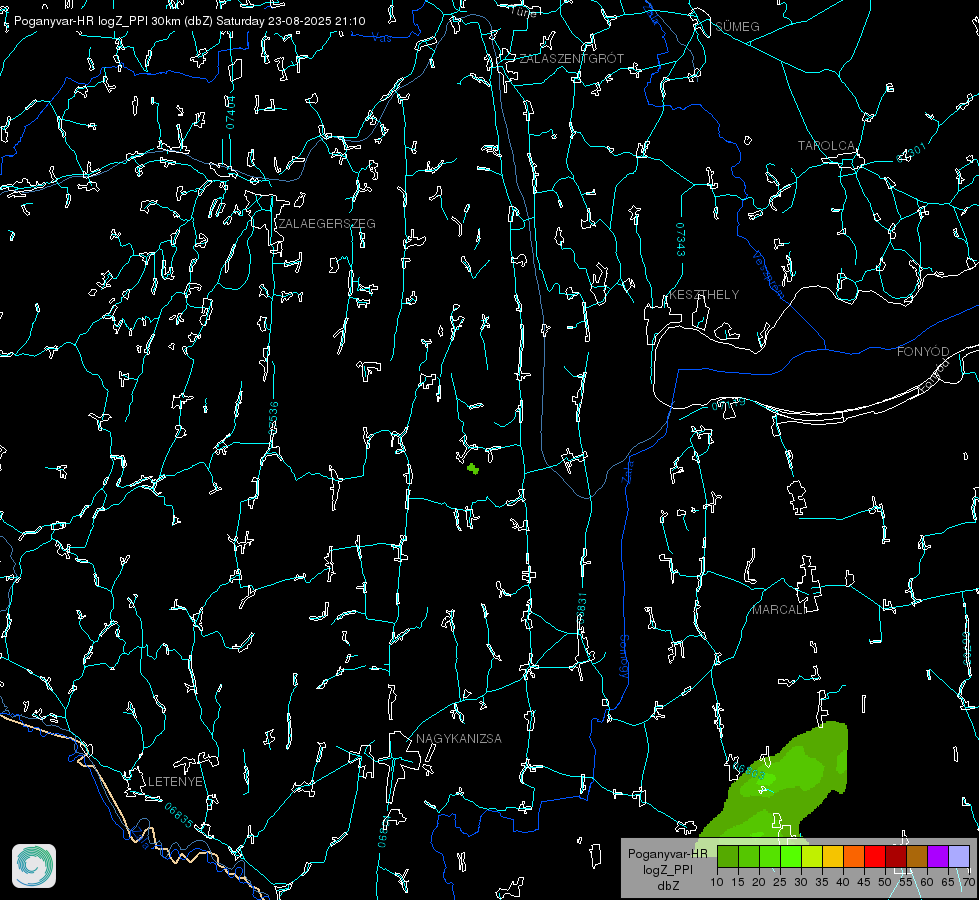This screenshot has height=900, width=979.
Task: Click the MARCALI city label
Action: (x=779, y=610)
